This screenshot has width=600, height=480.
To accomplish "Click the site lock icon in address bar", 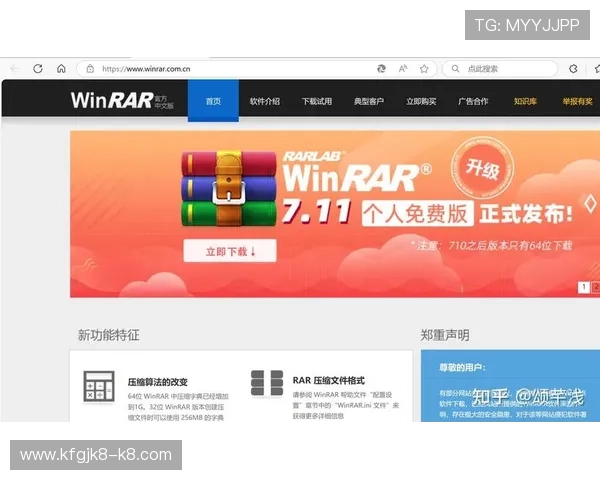I will pos(90,69).
